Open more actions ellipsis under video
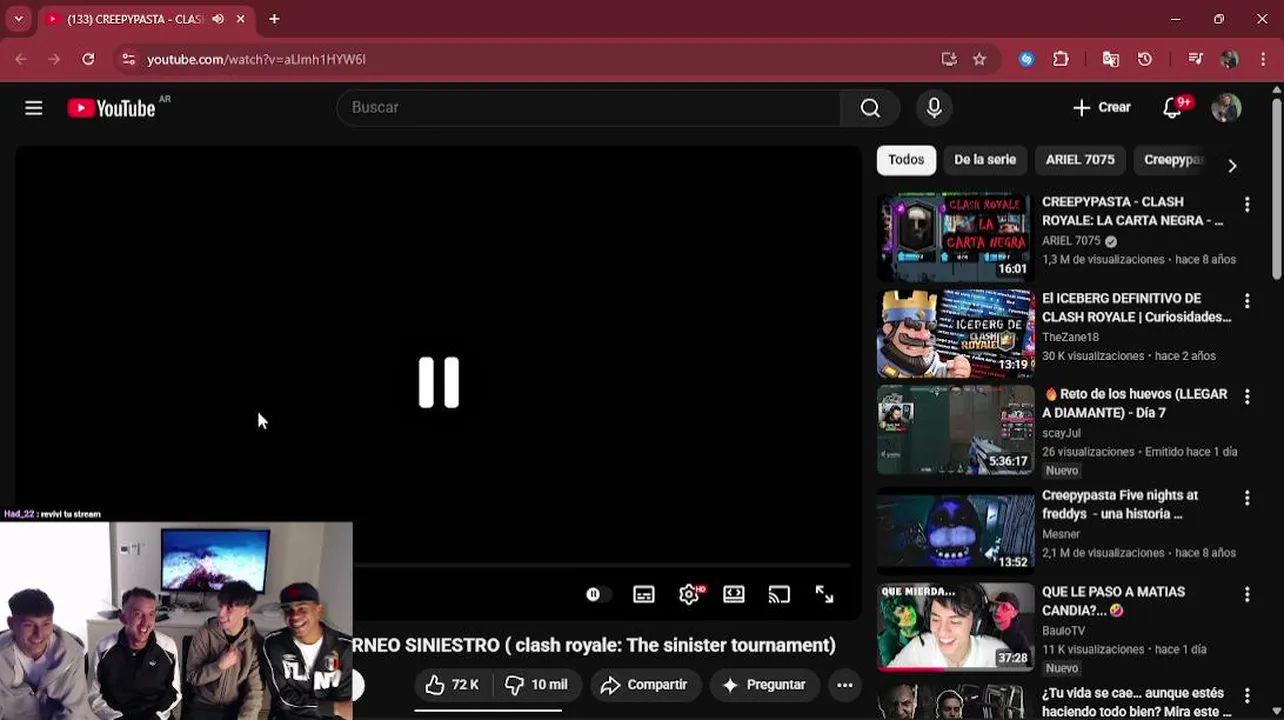The width and height of the screenshot is (1284, 720). point(844,685)
